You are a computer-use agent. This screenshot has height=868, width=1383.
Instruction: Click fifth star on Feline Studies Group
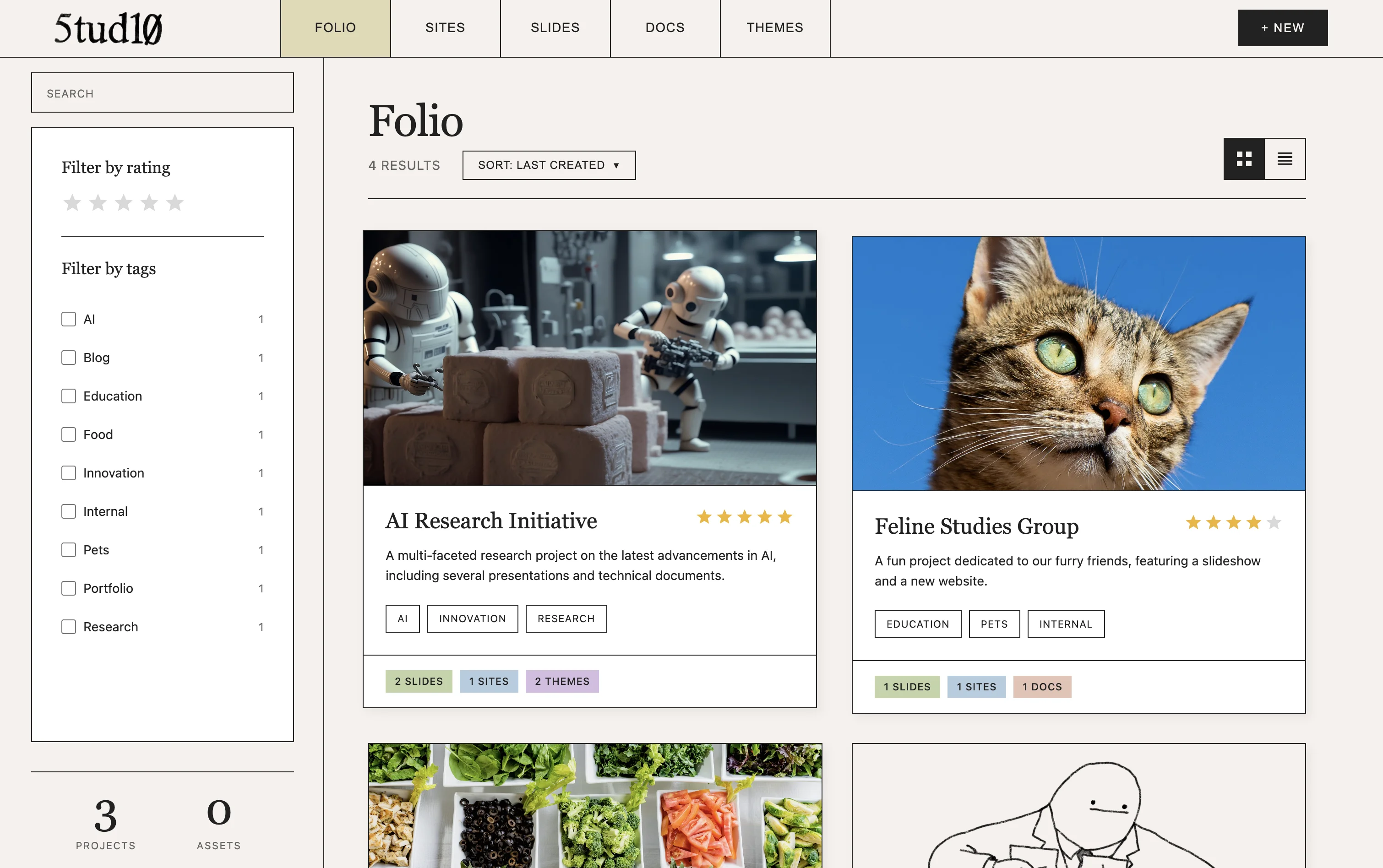point(1274,522)
